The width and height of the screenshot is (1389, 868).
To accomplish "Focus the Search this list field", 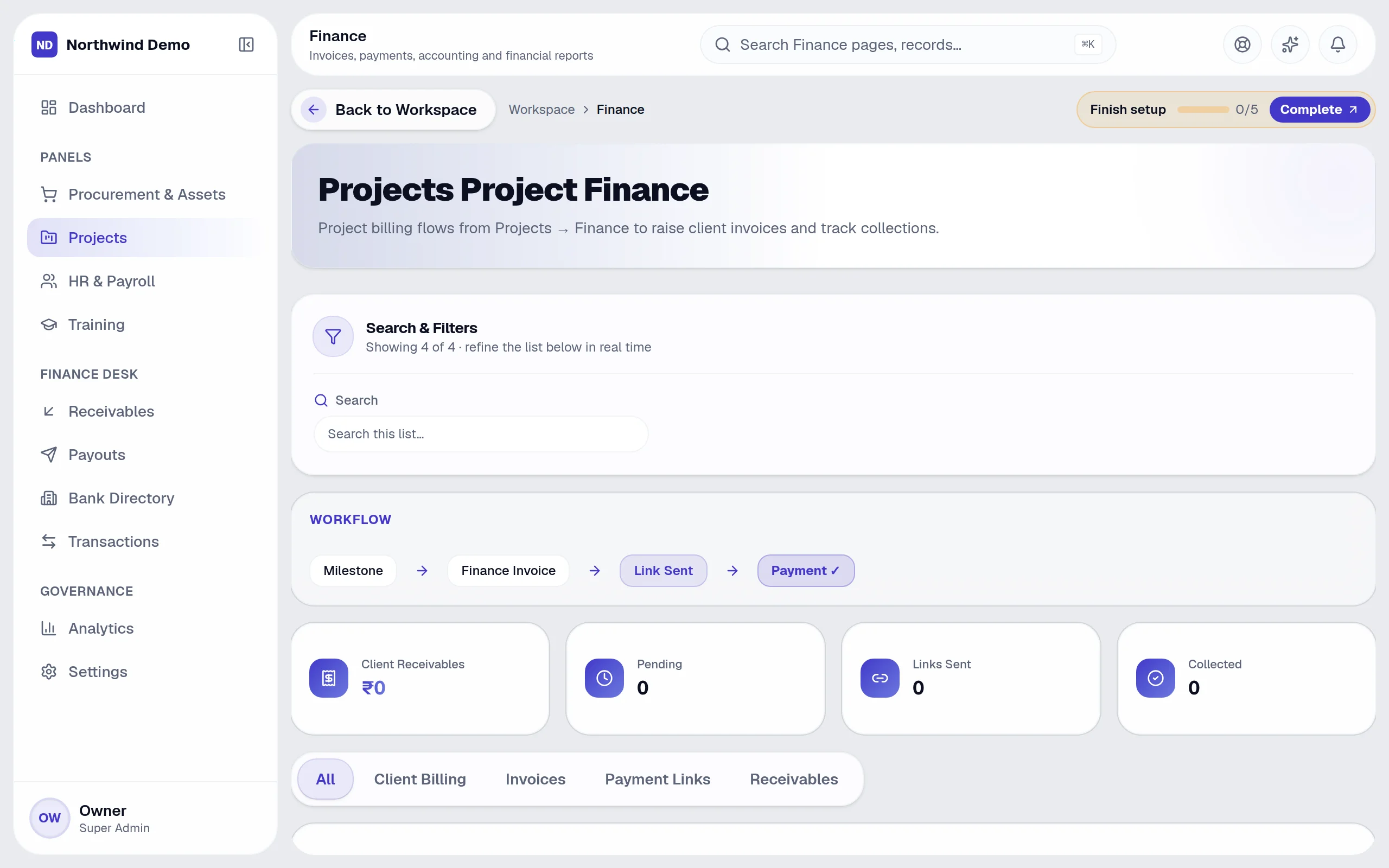I will 481,434.
